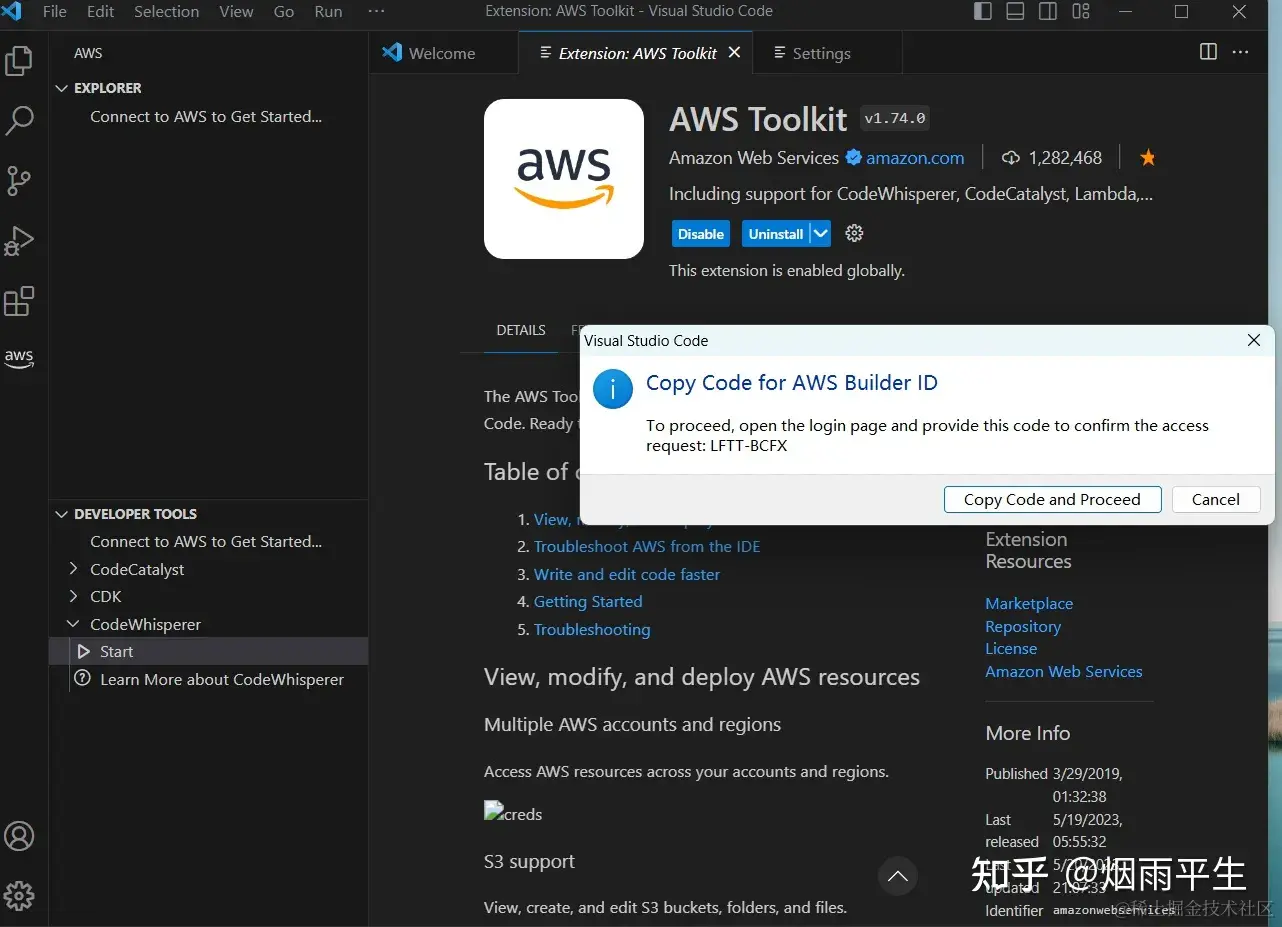
Task: Open the AWS view in the activity bar
Action: coord(19,358)
